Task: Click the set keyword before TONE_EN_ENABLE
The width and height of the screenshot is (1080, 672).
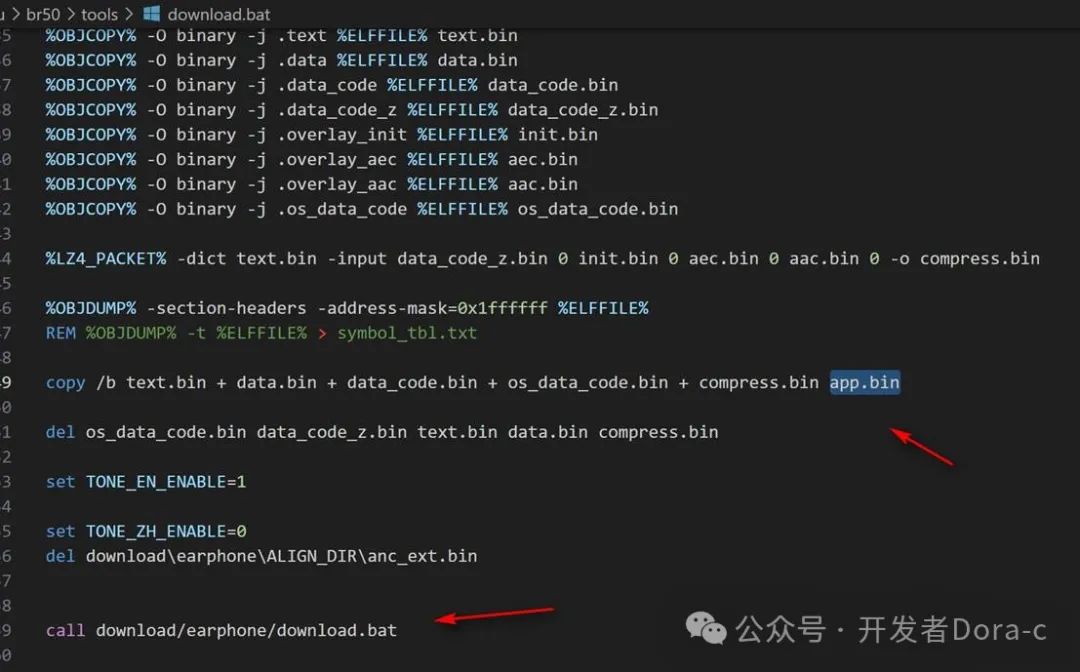Action: pyautogui.click(x=61, y=482)
